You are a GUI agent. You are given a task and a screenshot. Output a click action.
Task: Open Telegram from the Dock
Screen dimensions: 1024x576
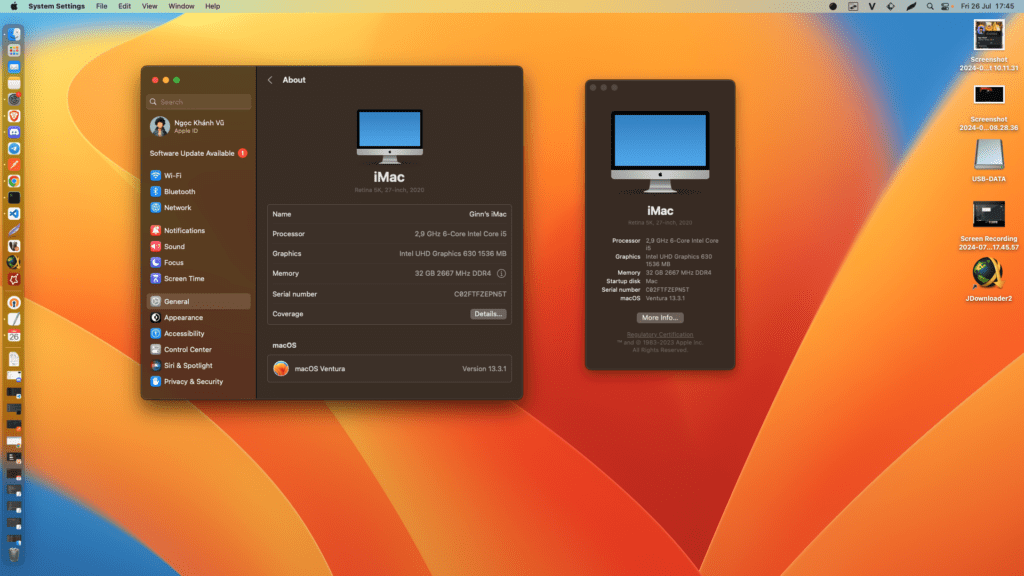[x=14, y=148]
